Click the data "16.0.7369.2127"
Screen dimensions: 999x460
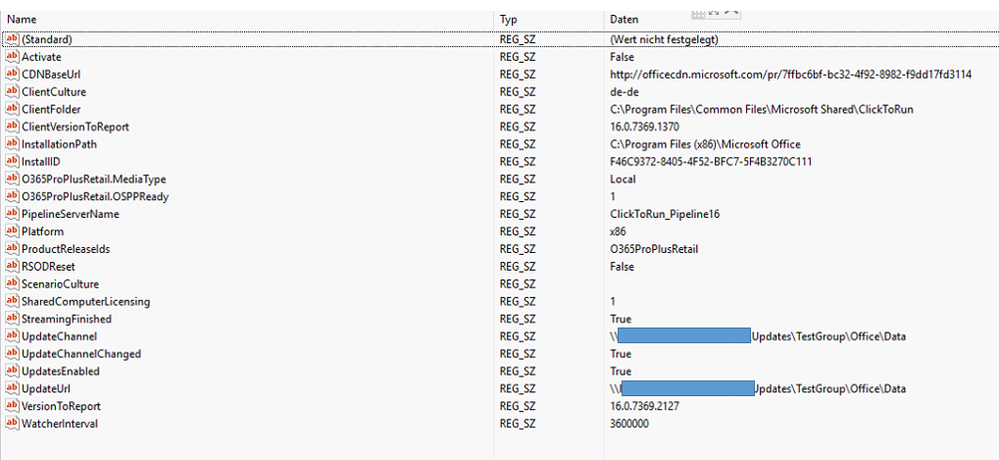[645, 406]
